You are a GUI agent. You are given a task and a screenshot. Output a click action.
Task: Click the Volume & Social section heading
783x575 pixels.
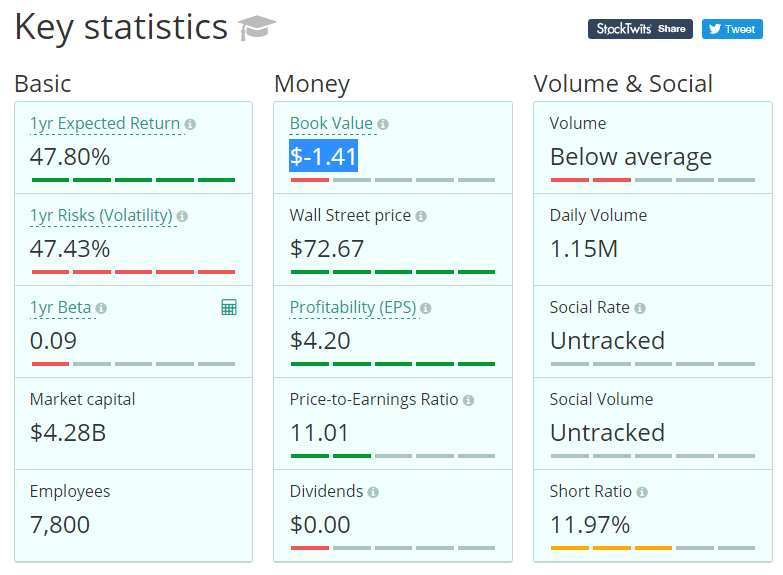tap(623, 83)
